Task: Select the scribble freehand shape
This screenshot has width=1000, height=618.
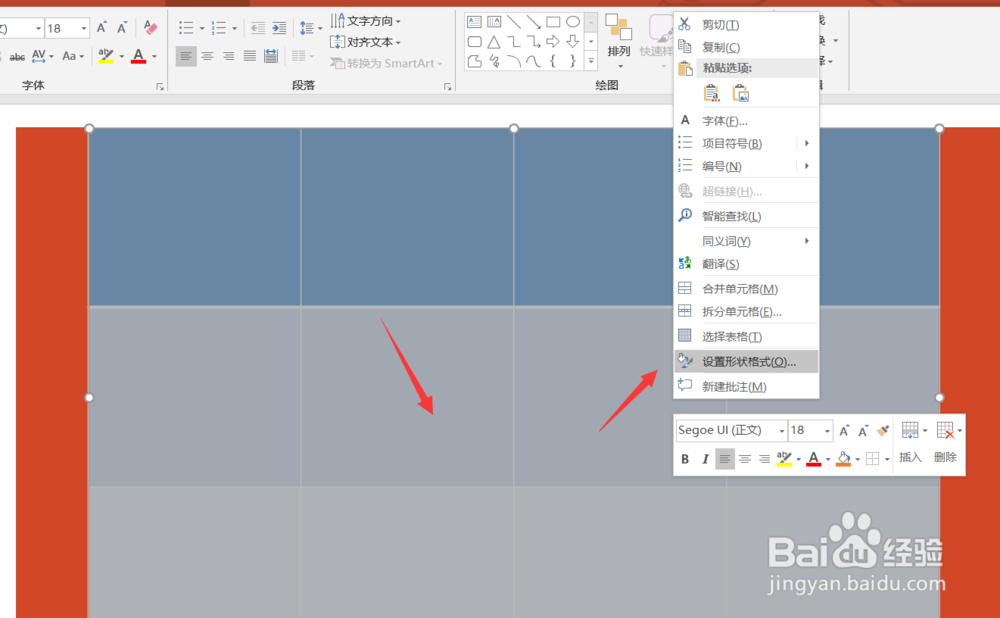Action: pos(494,61)
